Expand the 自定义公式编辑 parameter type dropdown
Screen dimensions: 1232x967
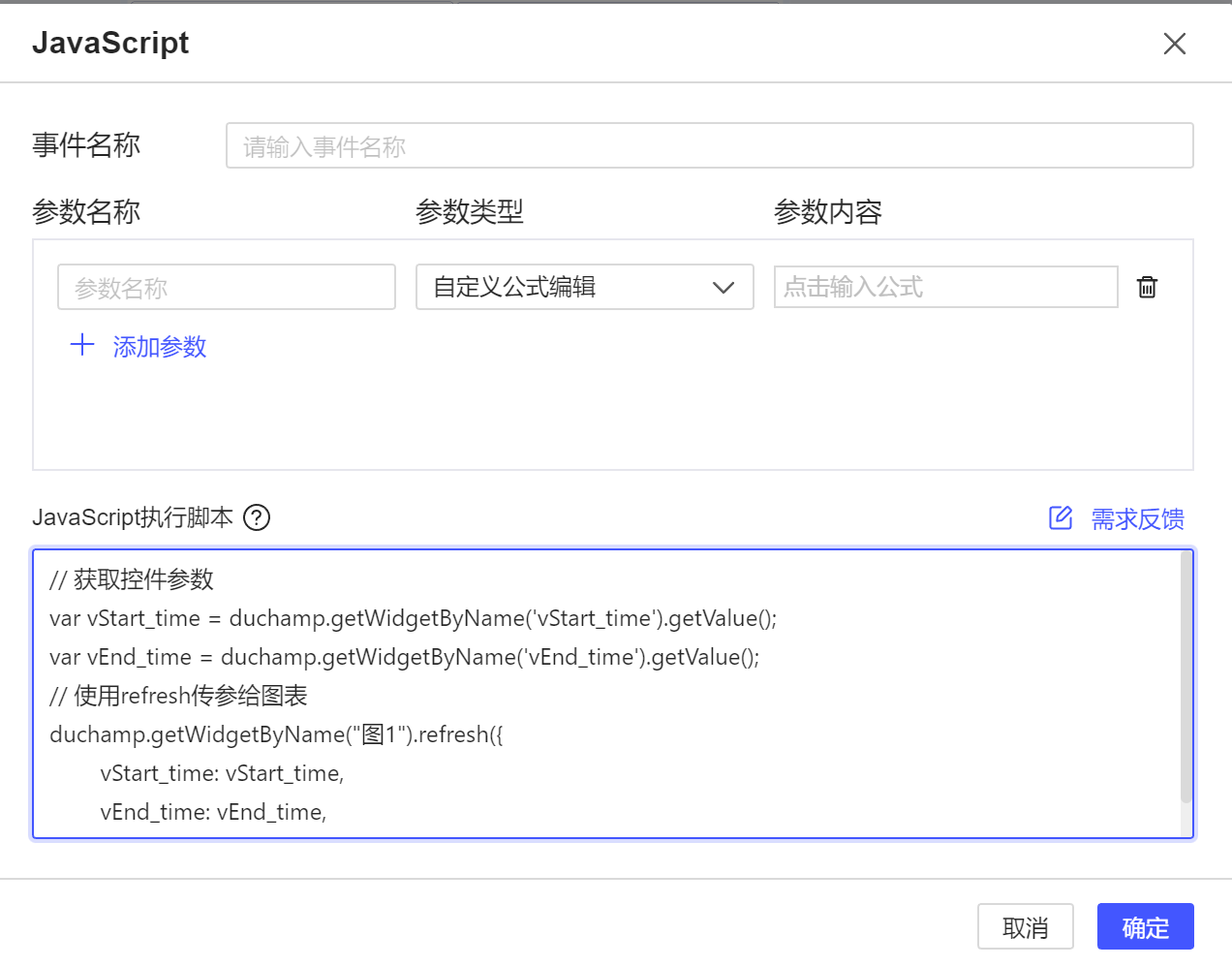click(571, 287)
